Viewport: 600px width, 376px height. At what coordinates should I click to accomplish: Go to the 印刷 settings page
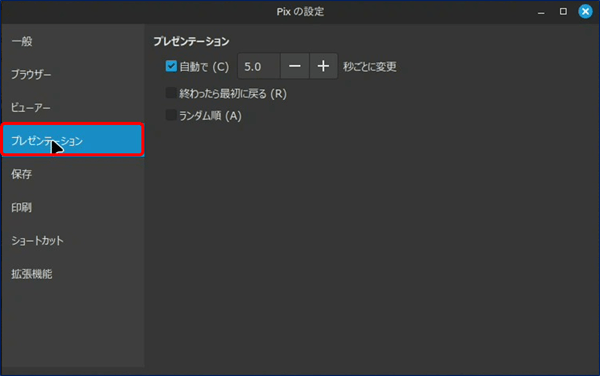click(x=73, y=207)
